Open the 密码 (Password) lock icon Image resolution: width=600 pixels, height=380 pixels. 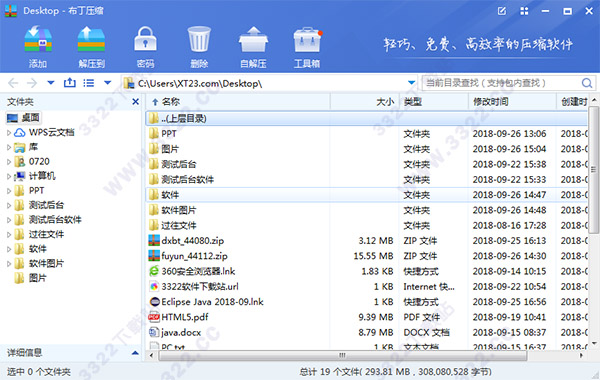(x=145, y=39)
